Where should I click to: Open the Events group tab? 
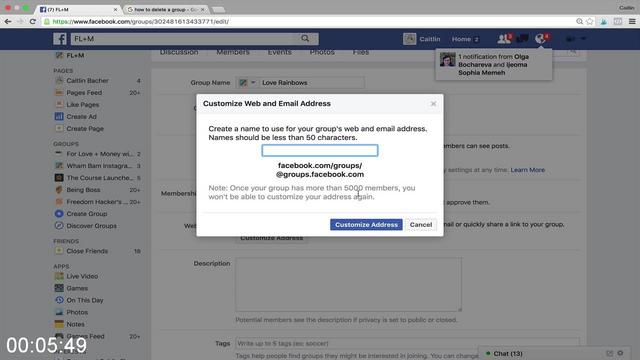coord(280,53)
